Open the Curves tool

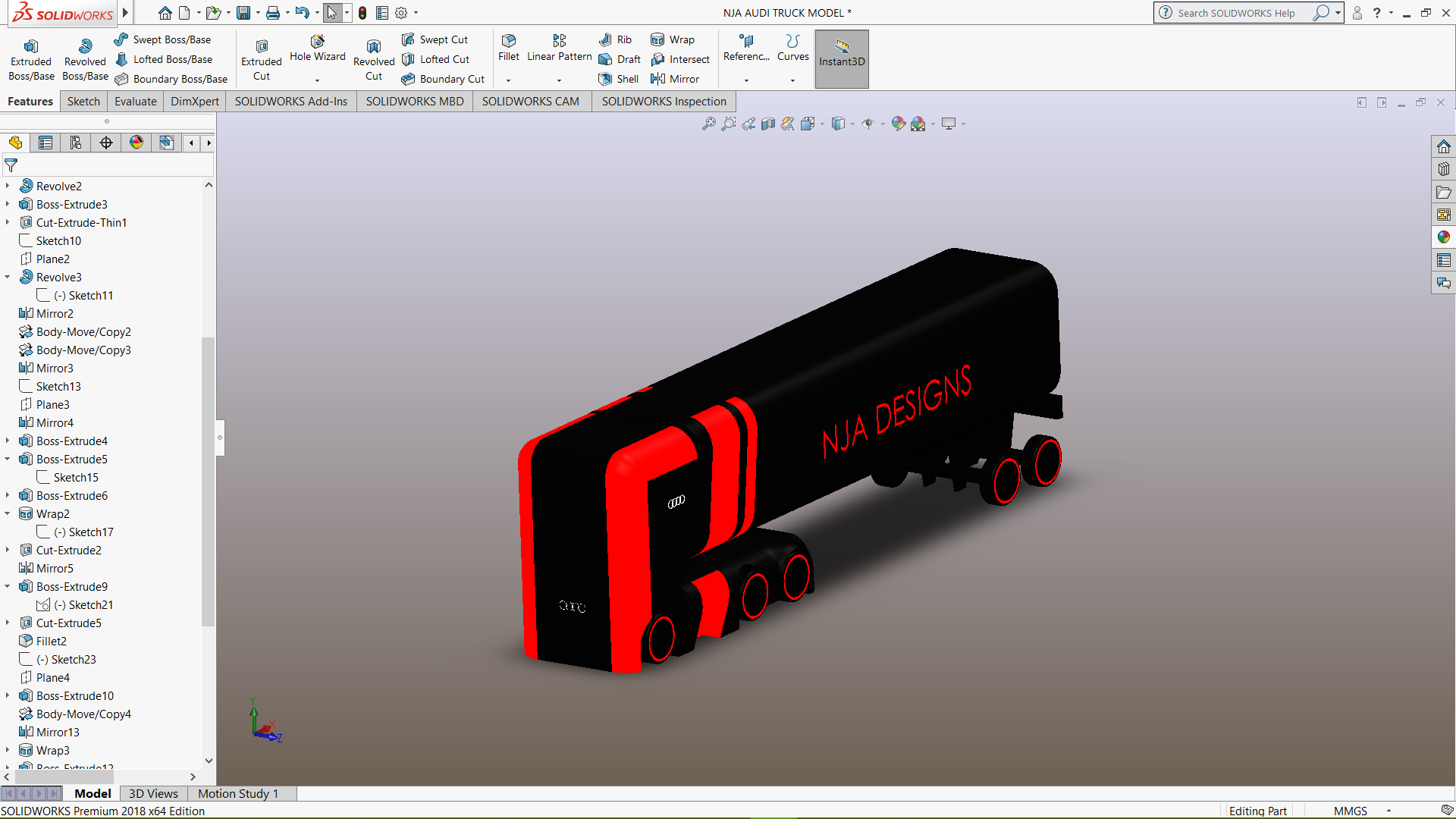pyautogui.click(x=793, y=49)
